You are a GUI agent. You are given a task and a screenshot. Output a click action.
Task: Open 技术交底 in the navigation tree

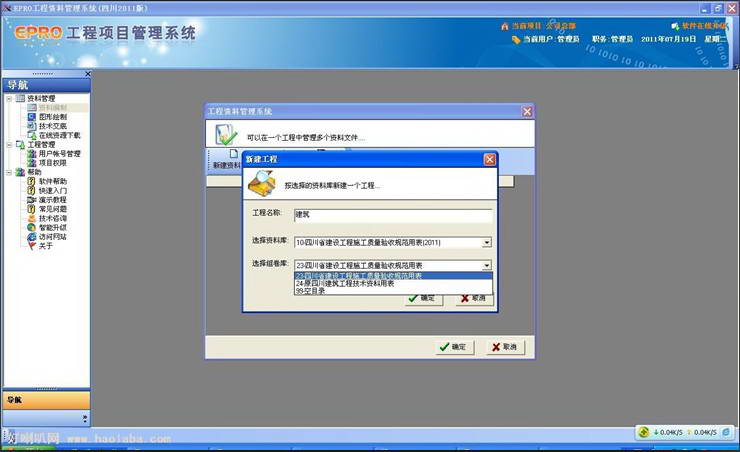point(52,126)
